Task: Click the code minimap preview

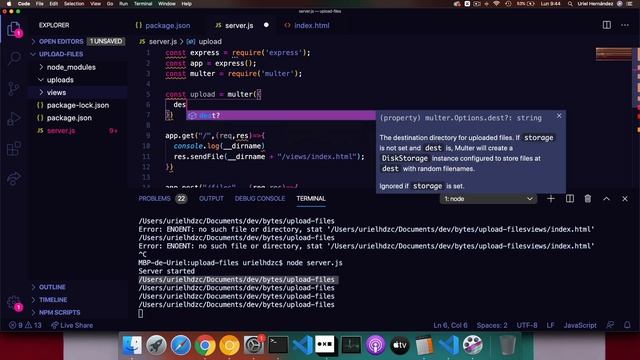Action: [x=614, y=54]
